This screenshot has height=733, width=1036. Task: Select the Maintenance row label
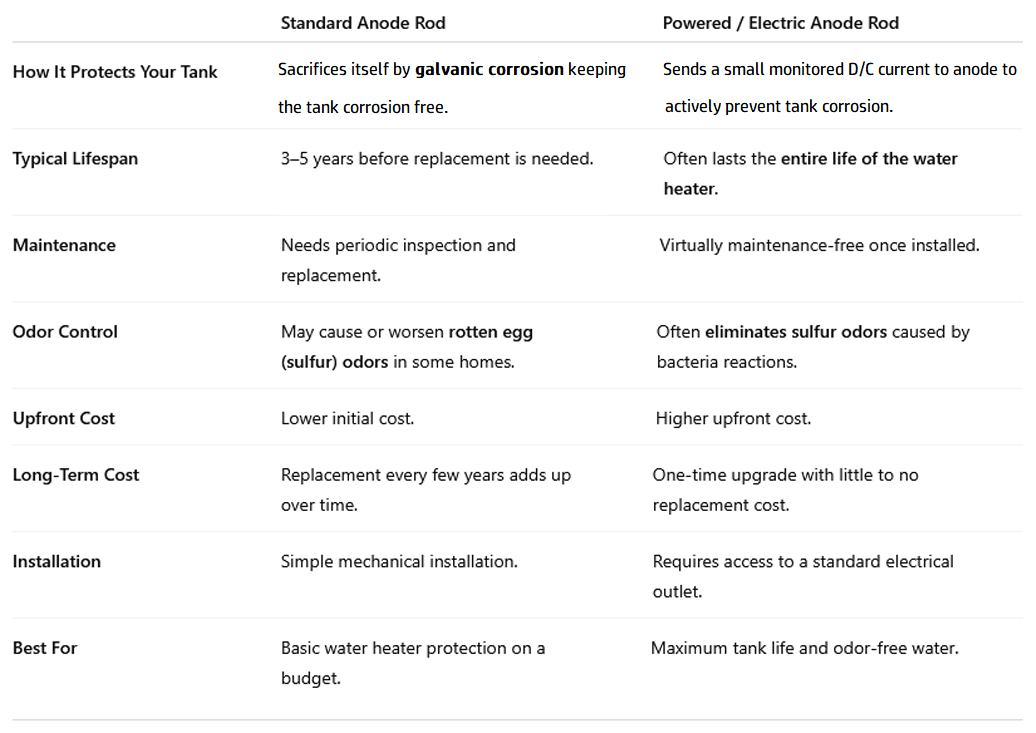click(64, 245)
